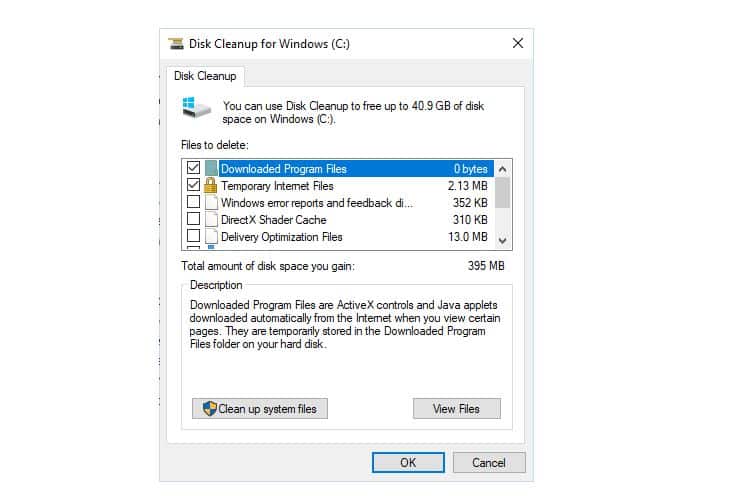Screen dimensions: 736x496
Task: Select the Temporary Internet Files row
Action: [338, 185]
